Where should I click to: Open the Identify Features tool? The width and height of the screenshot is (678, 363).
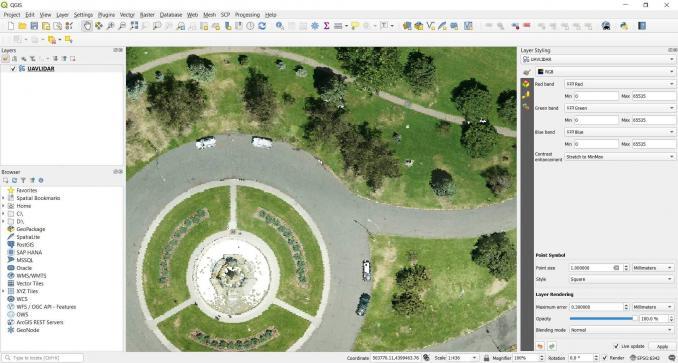click(280, 26)
